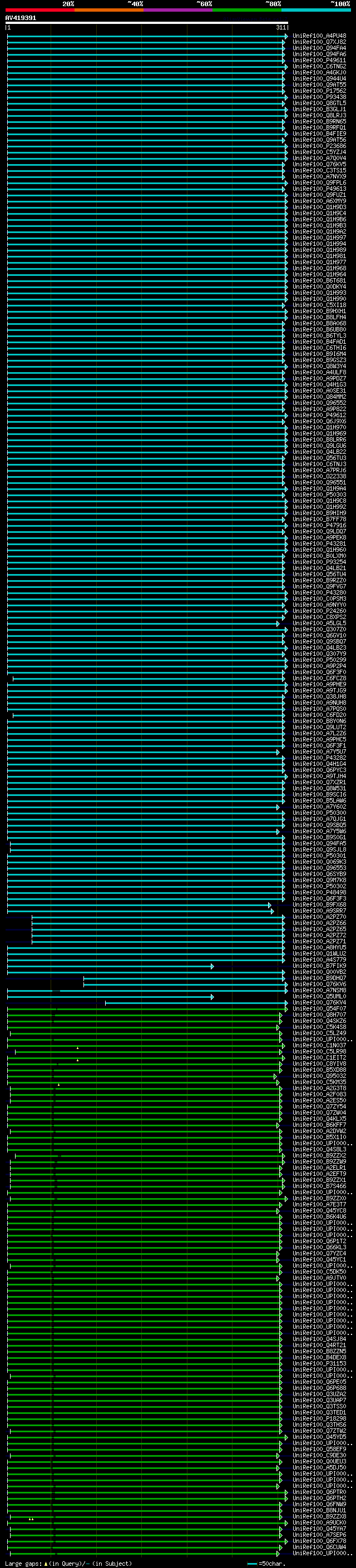Select hit label UniRef100_A2PZ72
Viewport: 356px width, 1568px height.
(319, 935)
